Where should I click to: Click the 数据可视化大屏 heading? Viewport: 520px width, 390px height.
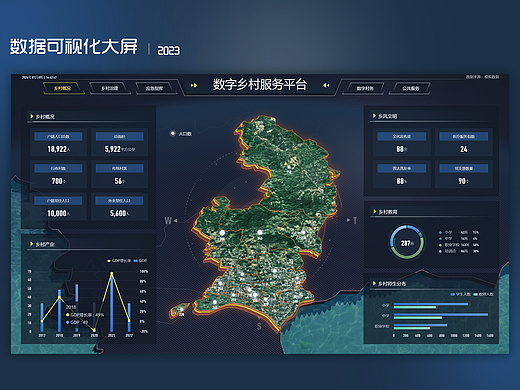(73, 46)
